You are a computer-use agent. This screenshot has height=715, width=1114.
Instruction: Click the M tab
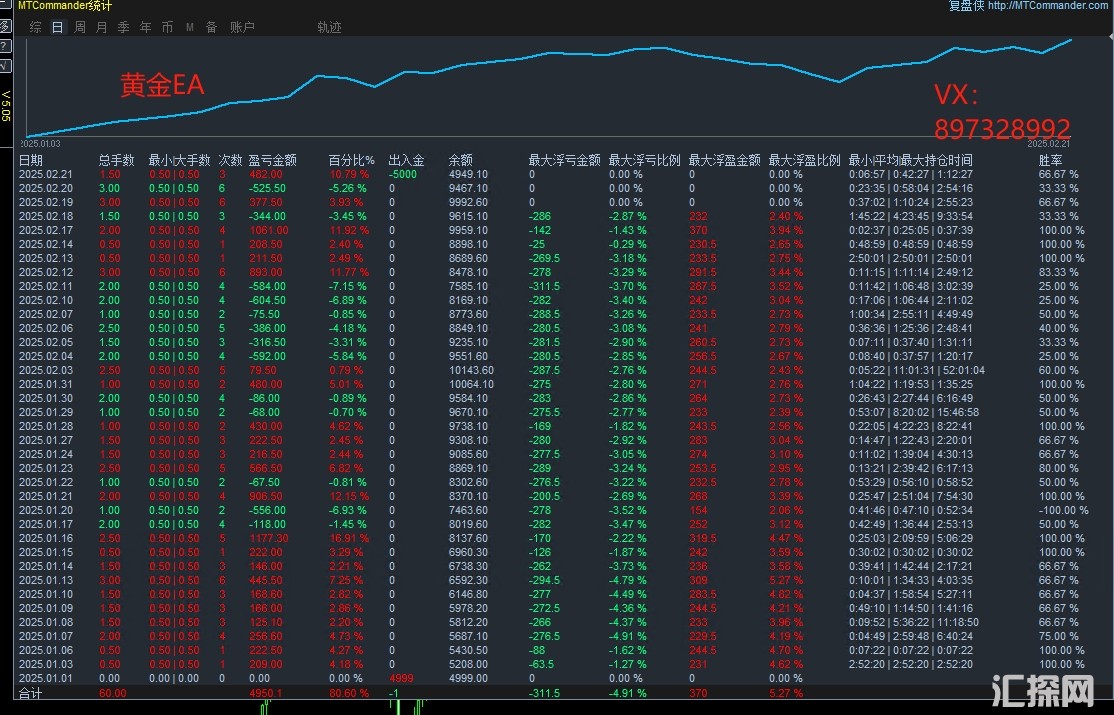pos(189,27)
